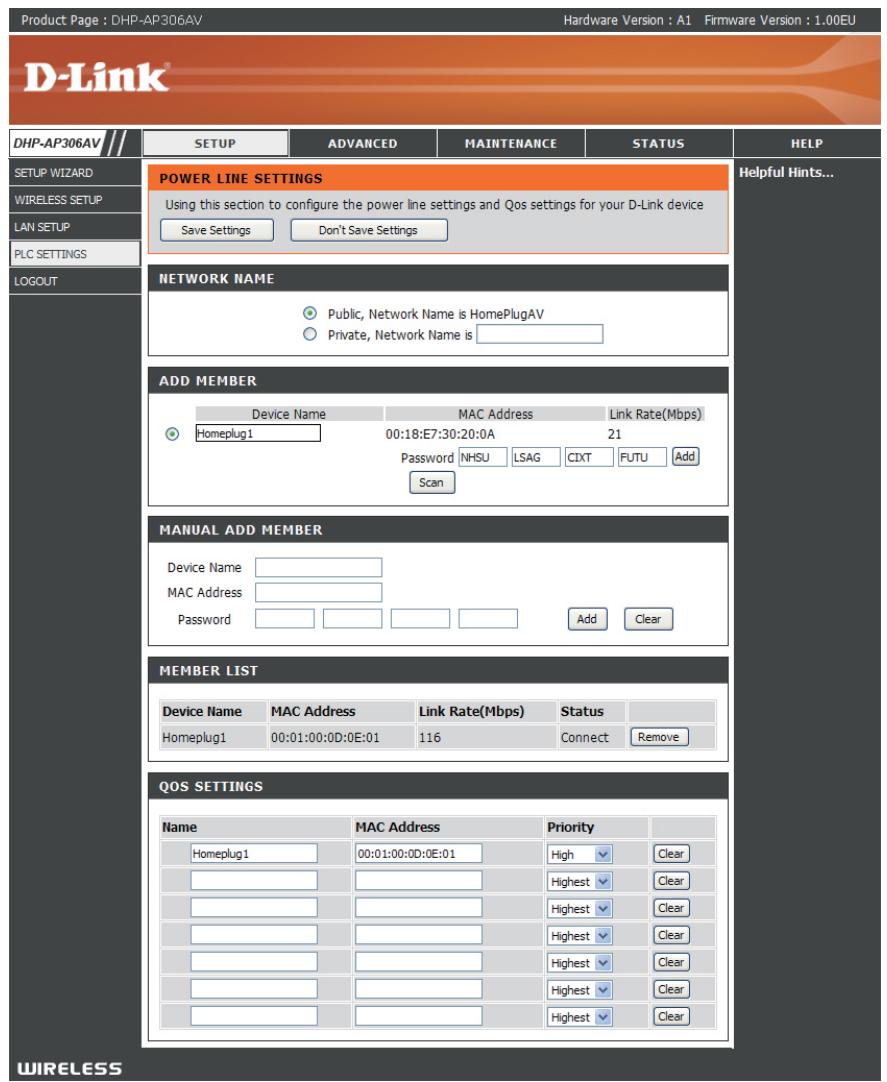Click the private network name input field
887x1082 pixels.
point(540,334)
